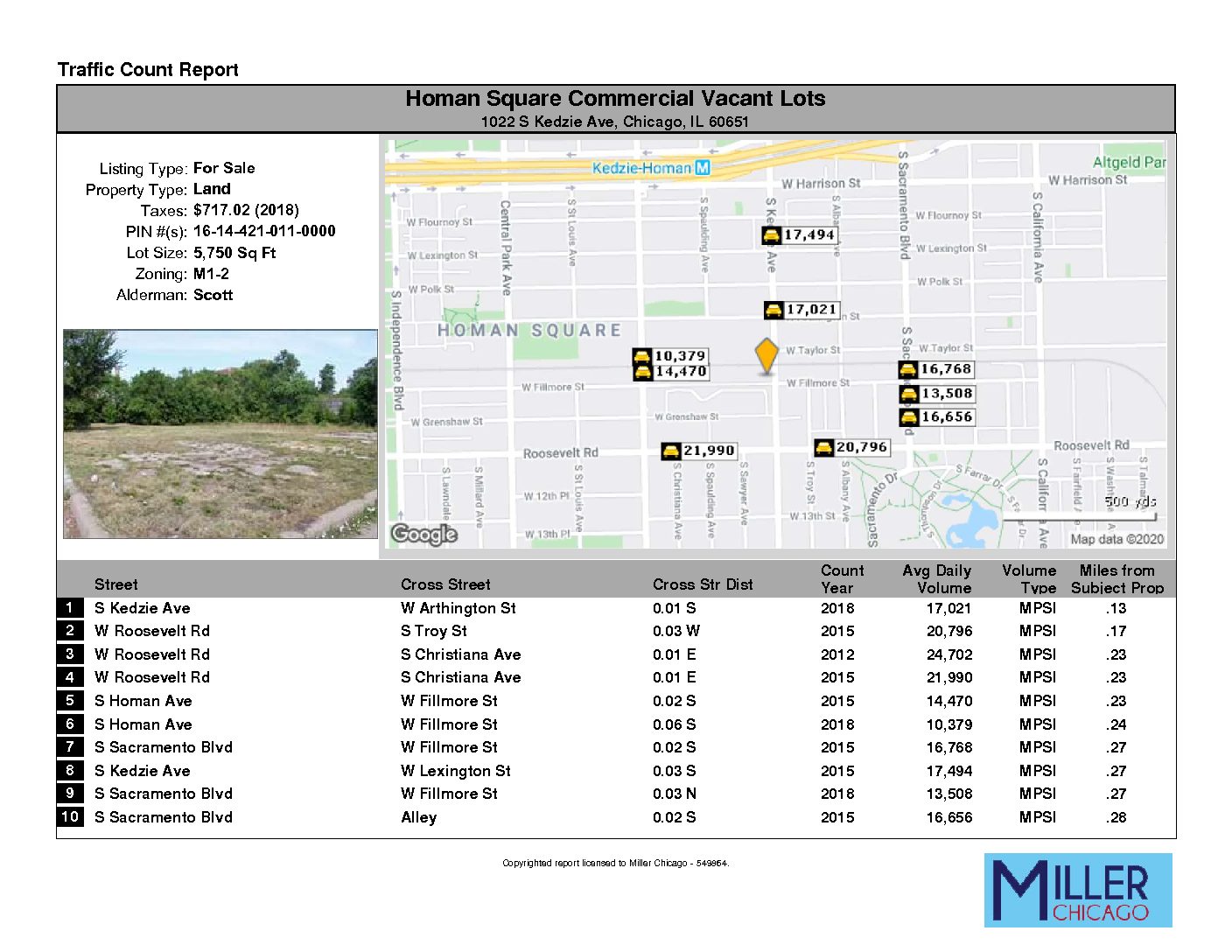
Task: Click the Volume Type column header
Action: coord(1030,579)
